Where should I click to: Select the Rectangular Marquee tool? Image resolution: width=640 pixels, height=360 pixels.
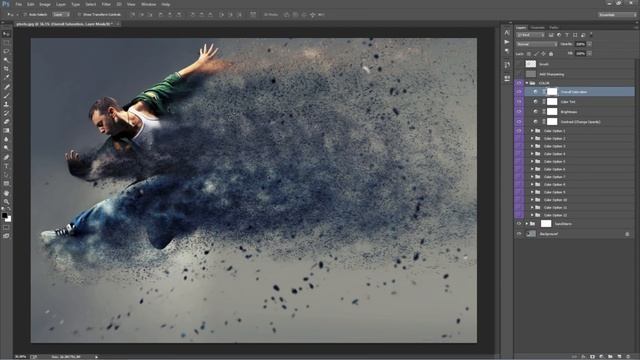coord(6,42)
